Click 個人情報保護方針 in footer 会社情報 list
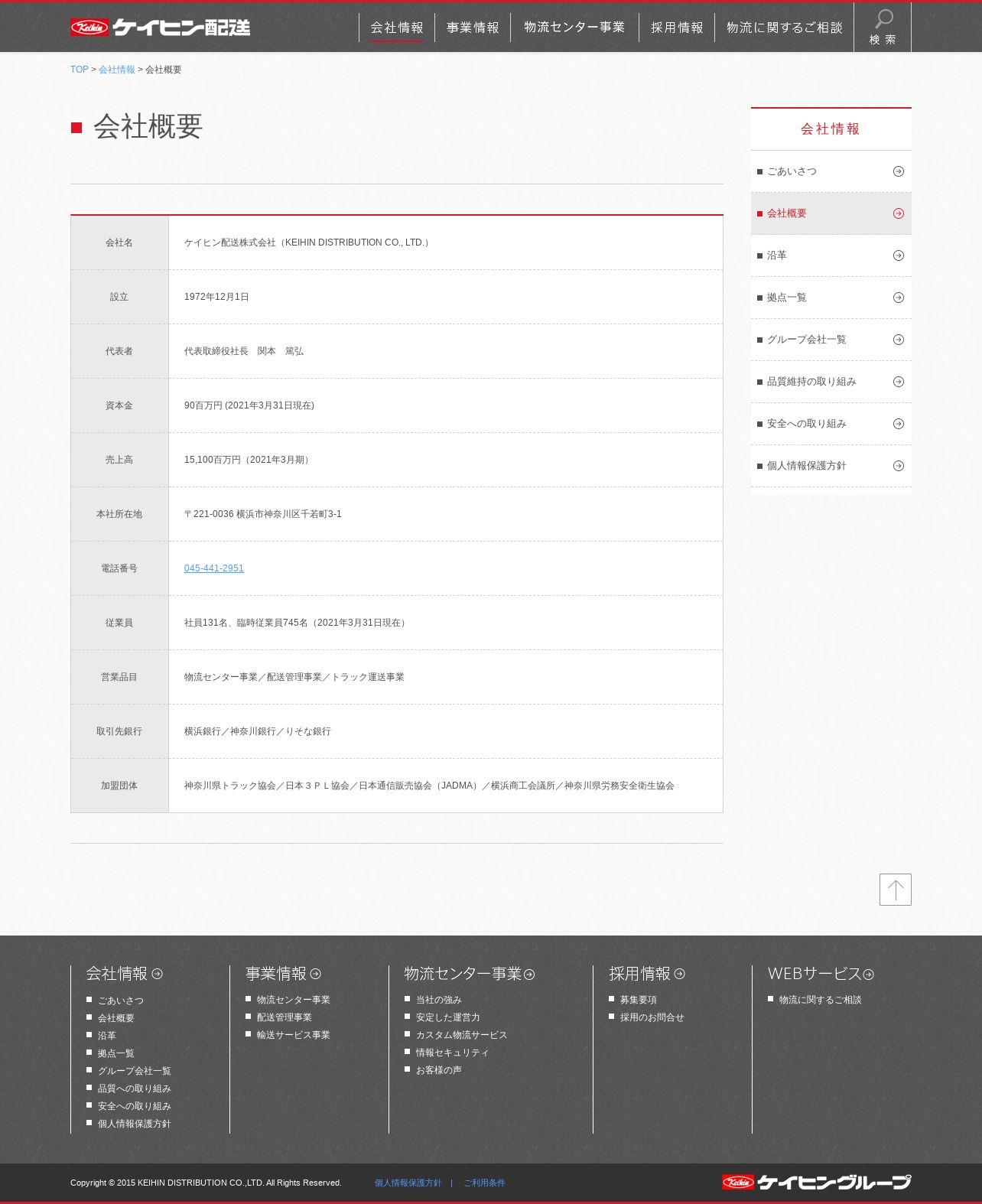This screenshot has width=982, height=1204. (x=135, y=1124)
